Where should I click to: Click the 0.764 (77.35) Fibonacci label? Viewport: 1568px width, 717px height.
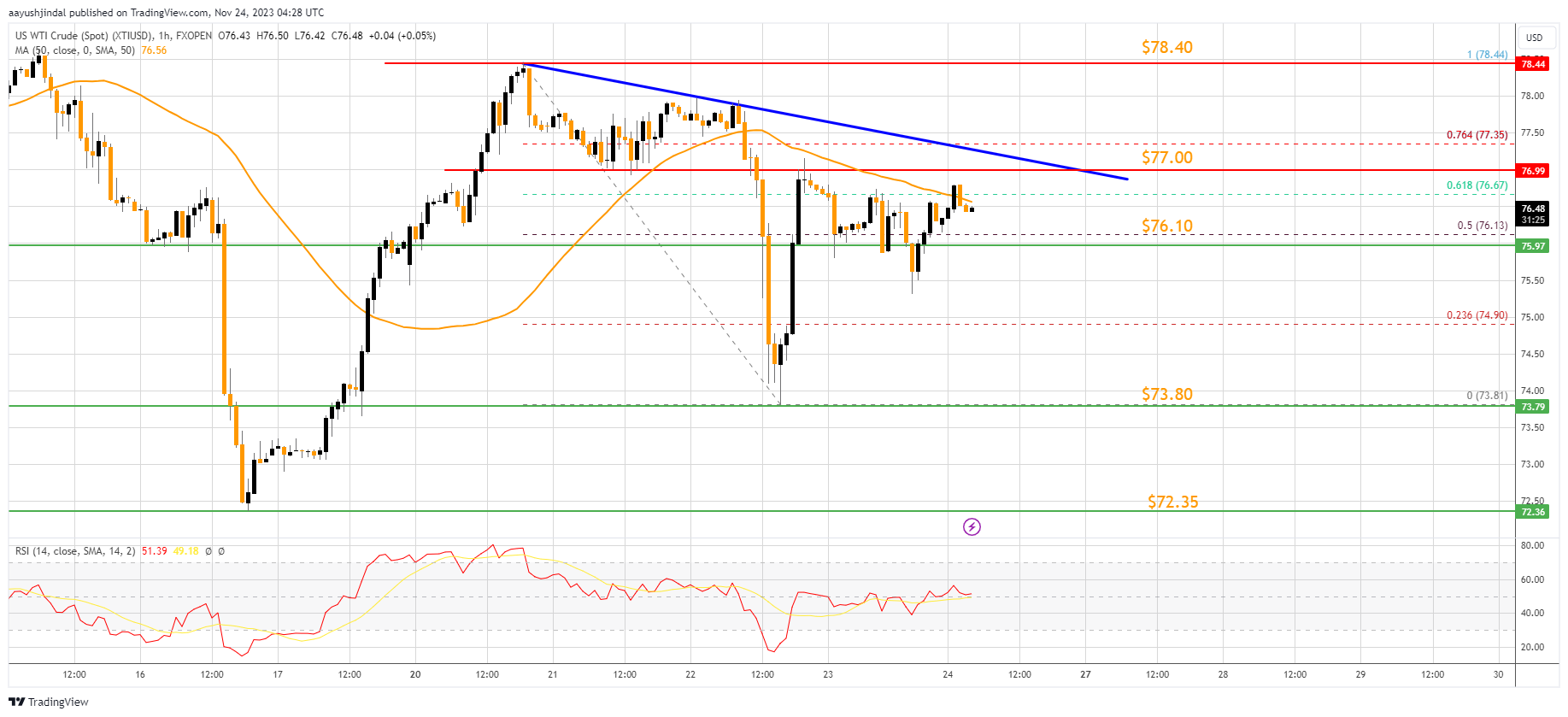(1477, 135)
